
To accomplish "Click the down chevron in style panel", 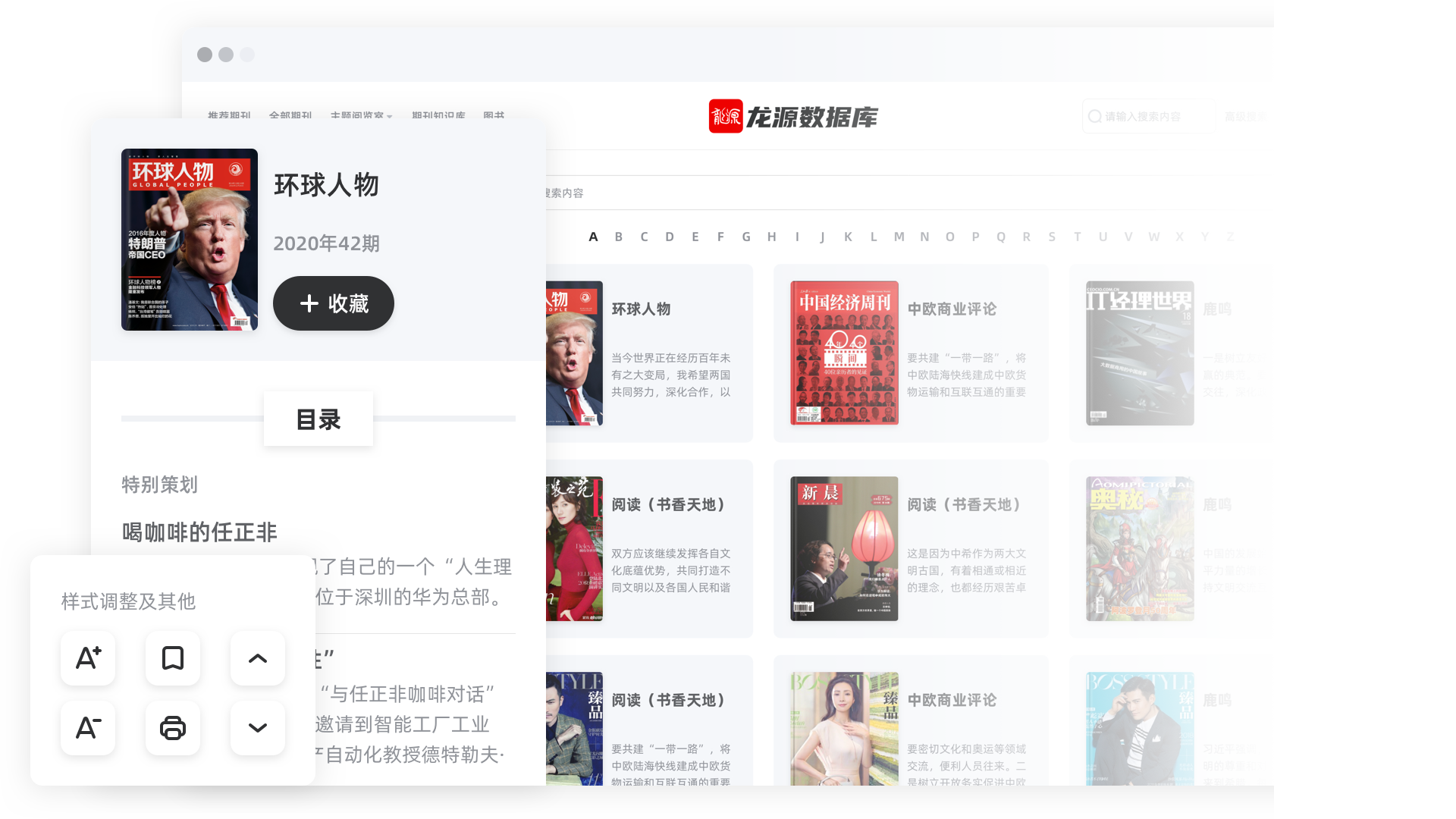I will pyautogui.click(x=258, y=728).
